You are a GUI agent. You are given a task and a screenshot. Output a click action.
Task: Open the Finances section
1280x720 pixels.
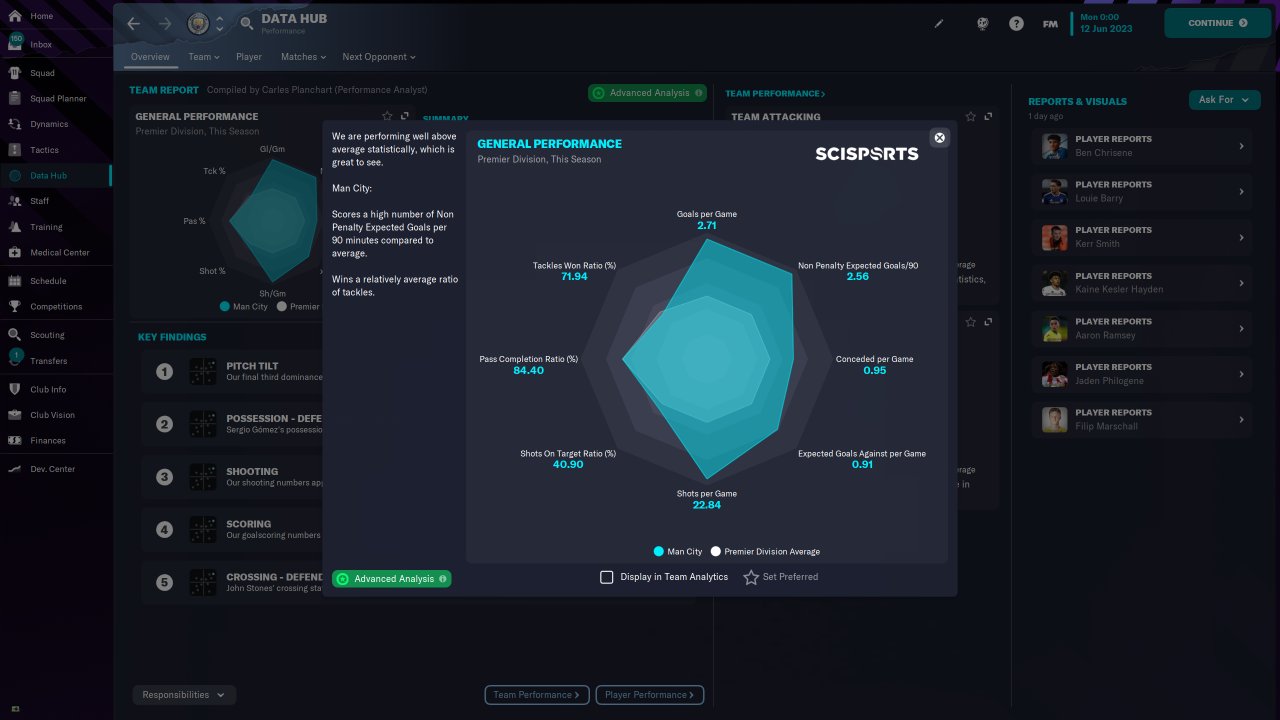56,441
